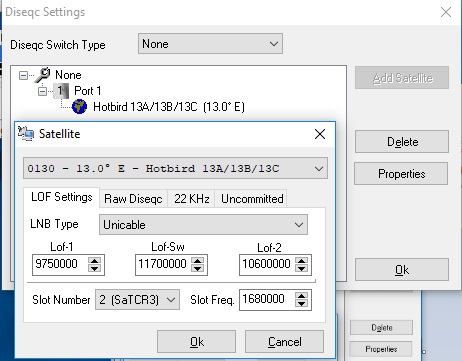Screen dimensions: 462x361
Task: Collapse the Port 1 tree node
Action: (x=42, y=91)
